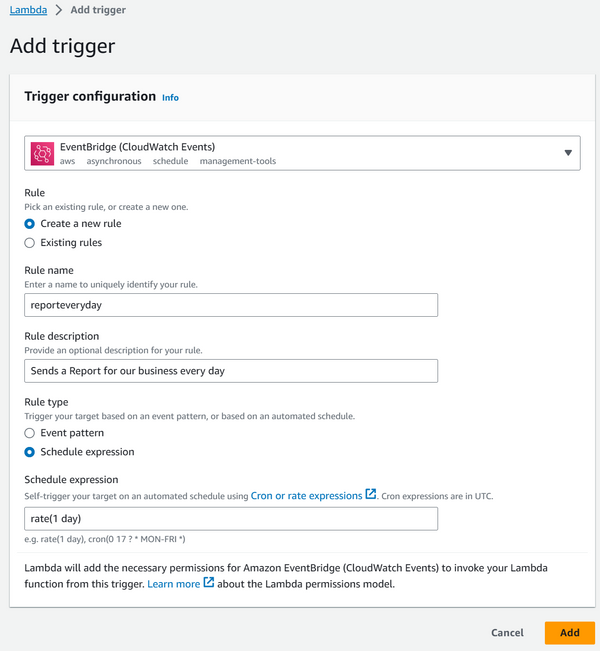Open the Cron or rate expressions link

(306, 496)
